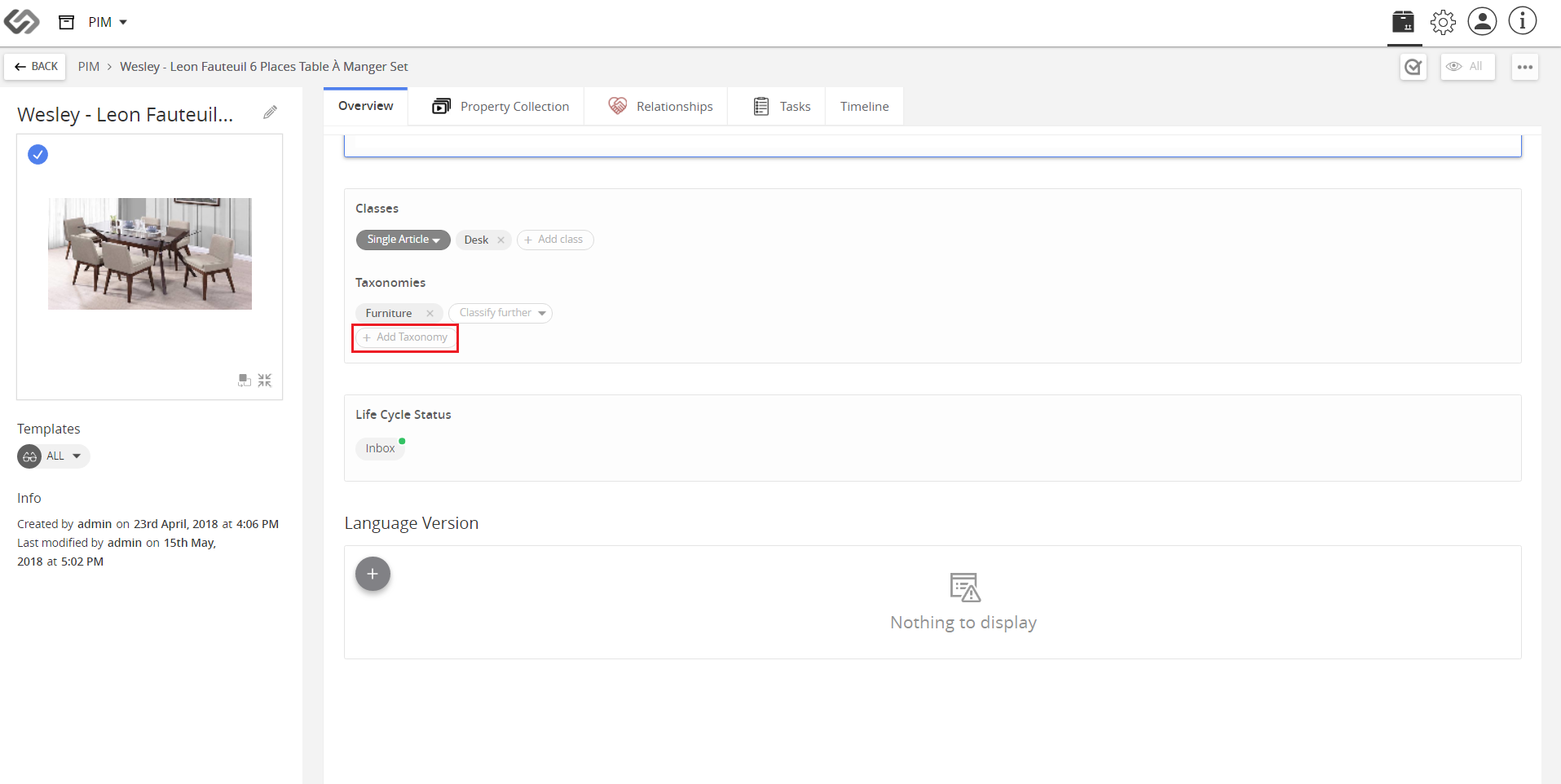1561x784 pixels.
Task: Open the info circle icon
Action: click(1522, 21)
